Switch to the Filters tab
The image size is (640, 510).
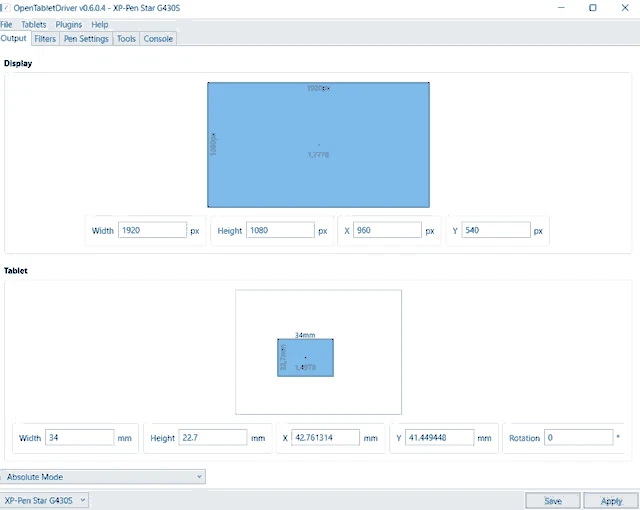tap(45, 39)
